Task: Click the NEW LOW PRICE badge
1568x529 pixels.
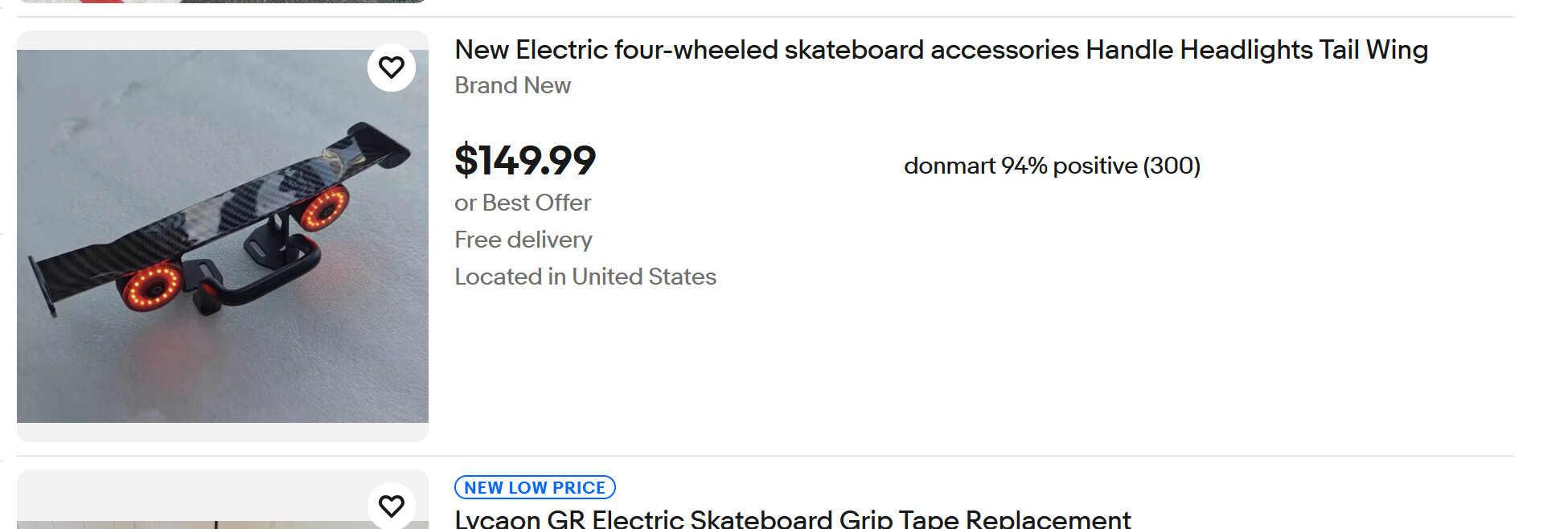Action: coord(535,488)
